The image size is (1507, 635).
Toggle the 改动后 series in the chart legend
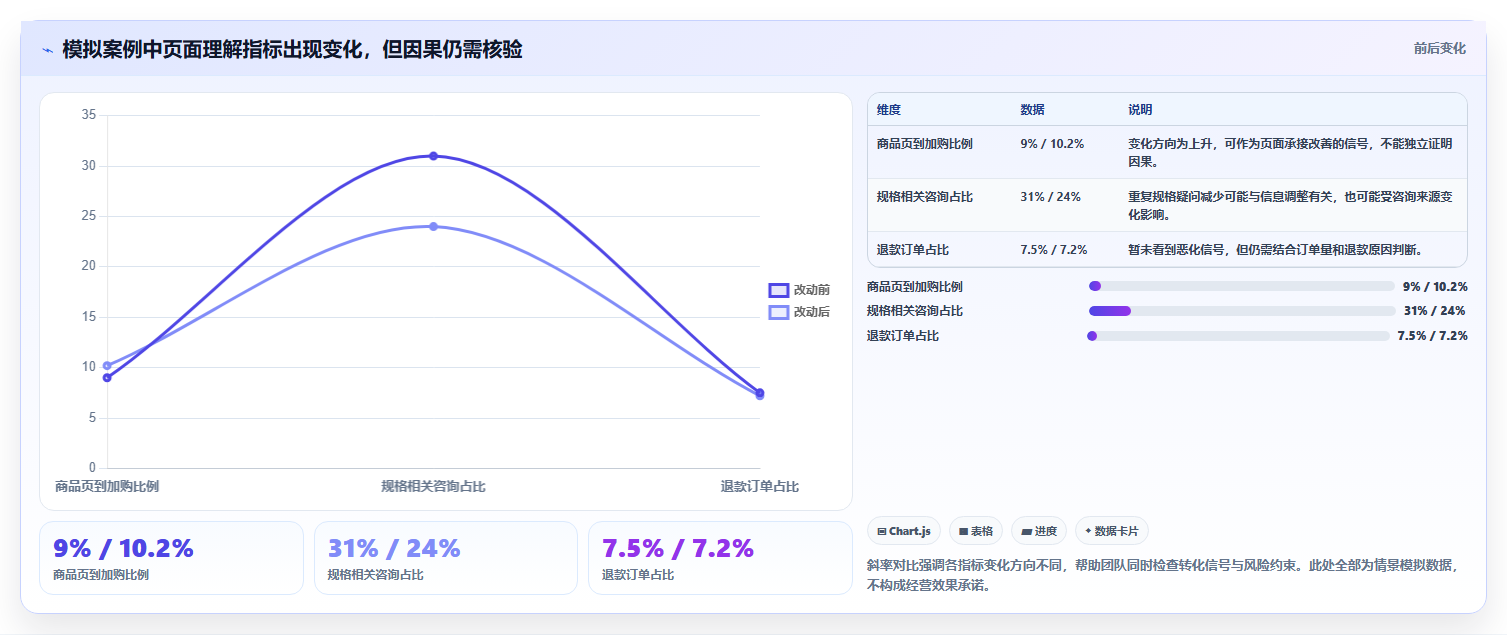coord(799,312)
